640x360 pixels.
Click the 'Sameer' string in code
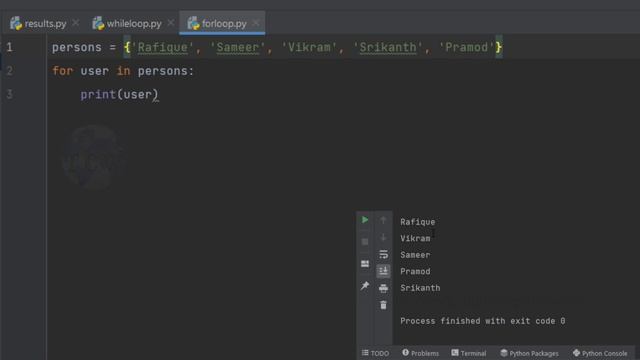238,47
